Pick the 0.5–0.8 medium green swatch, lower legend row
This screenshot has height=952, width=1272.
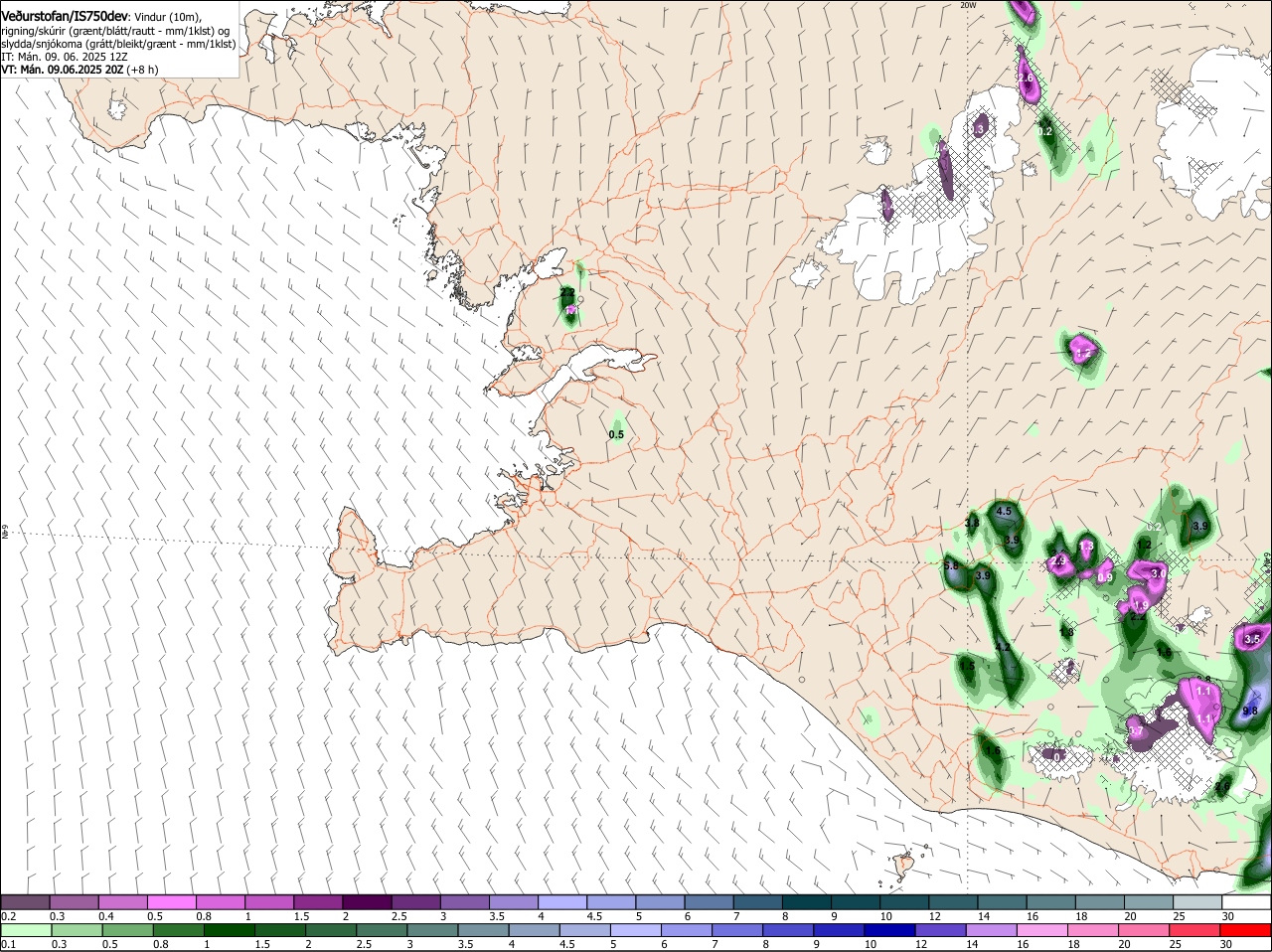coord(127,930)
